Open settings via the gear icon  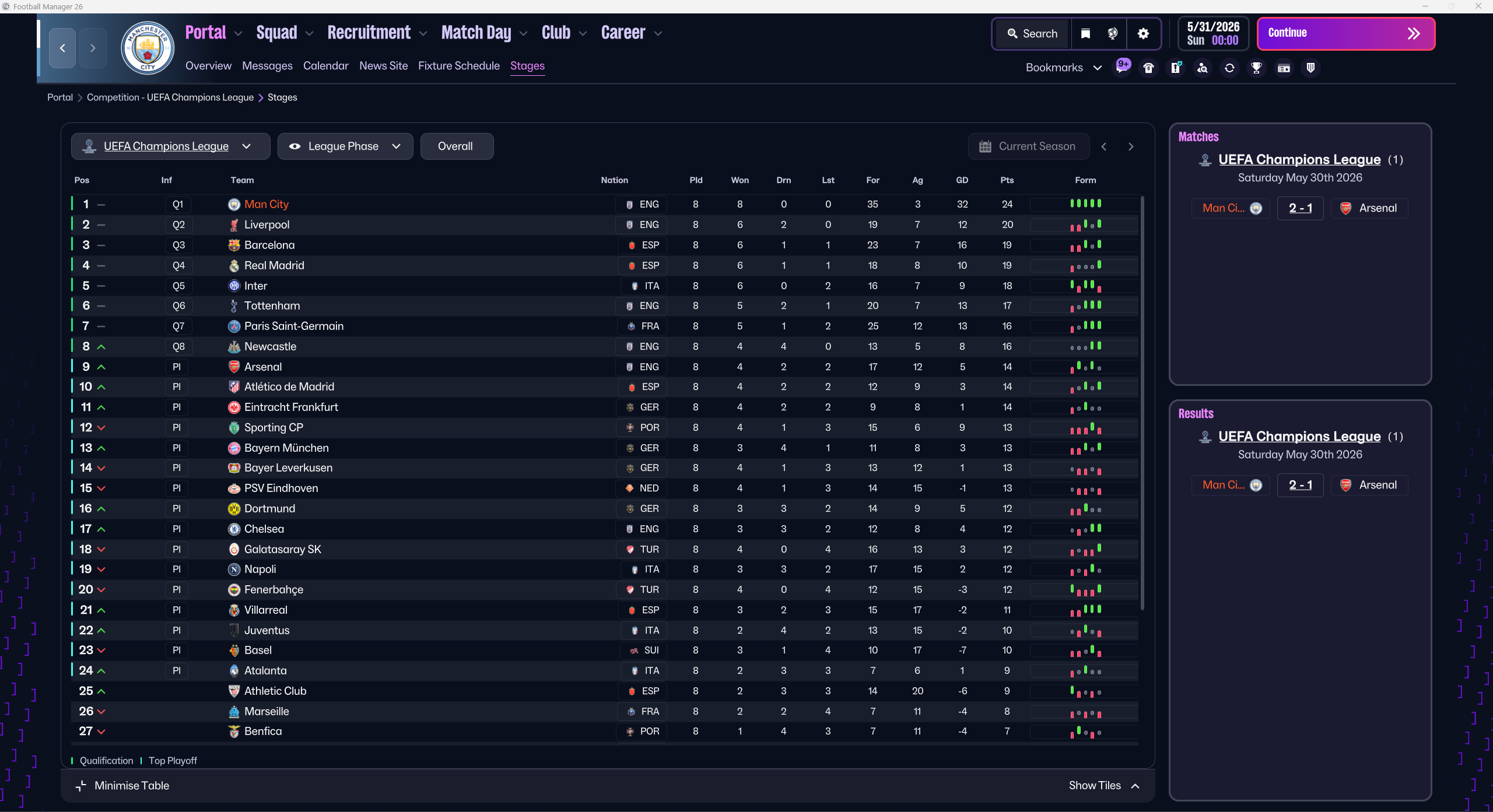1143,34
